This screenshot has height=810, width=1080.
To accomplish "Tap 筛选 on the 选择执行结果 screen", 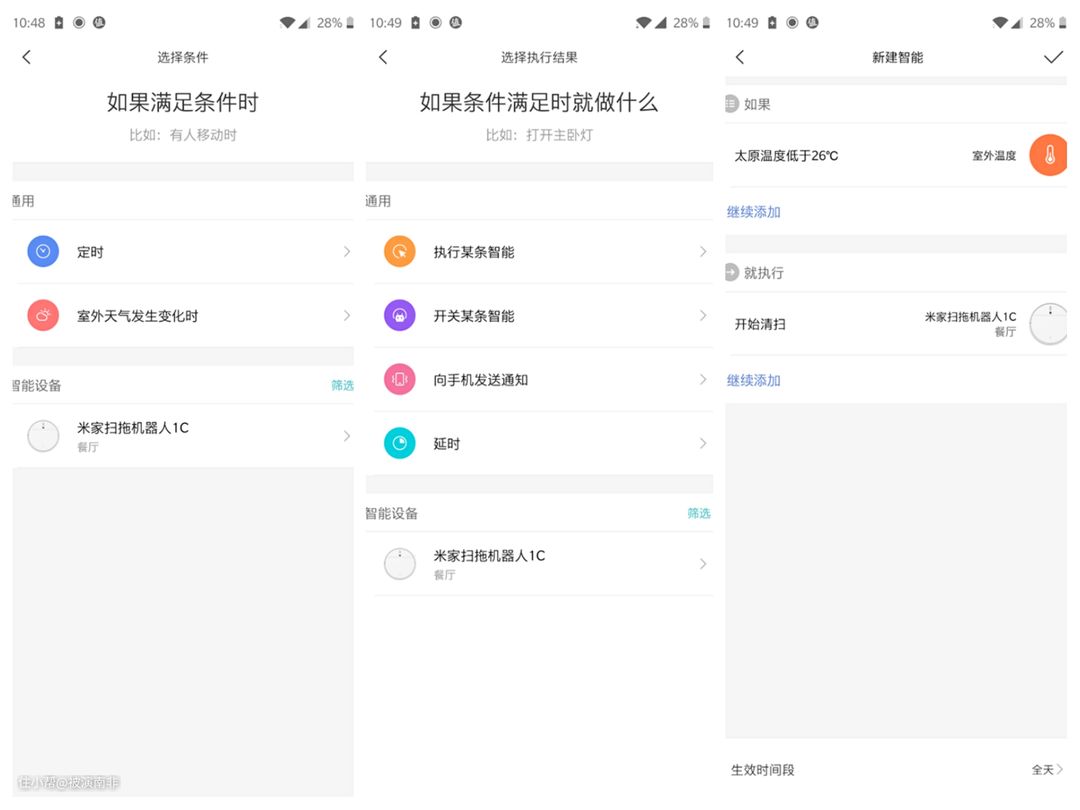I will 698,513.
